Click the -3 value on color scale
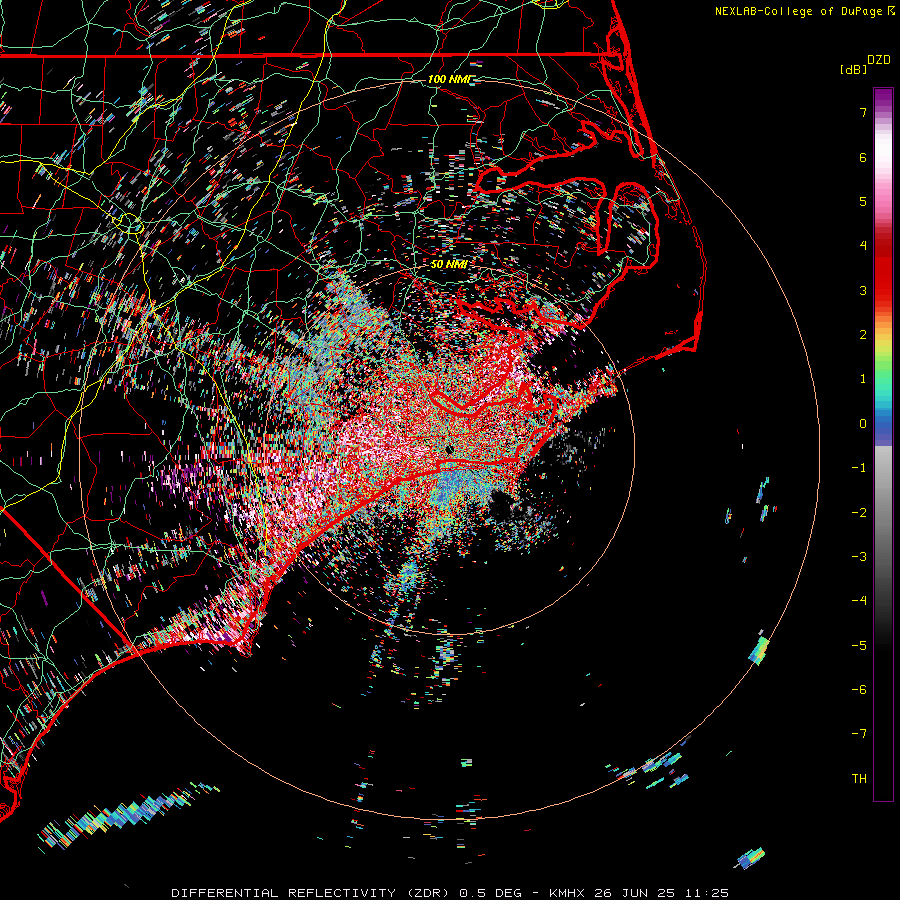This screenshot has width=900, height=900. (859, 557)
